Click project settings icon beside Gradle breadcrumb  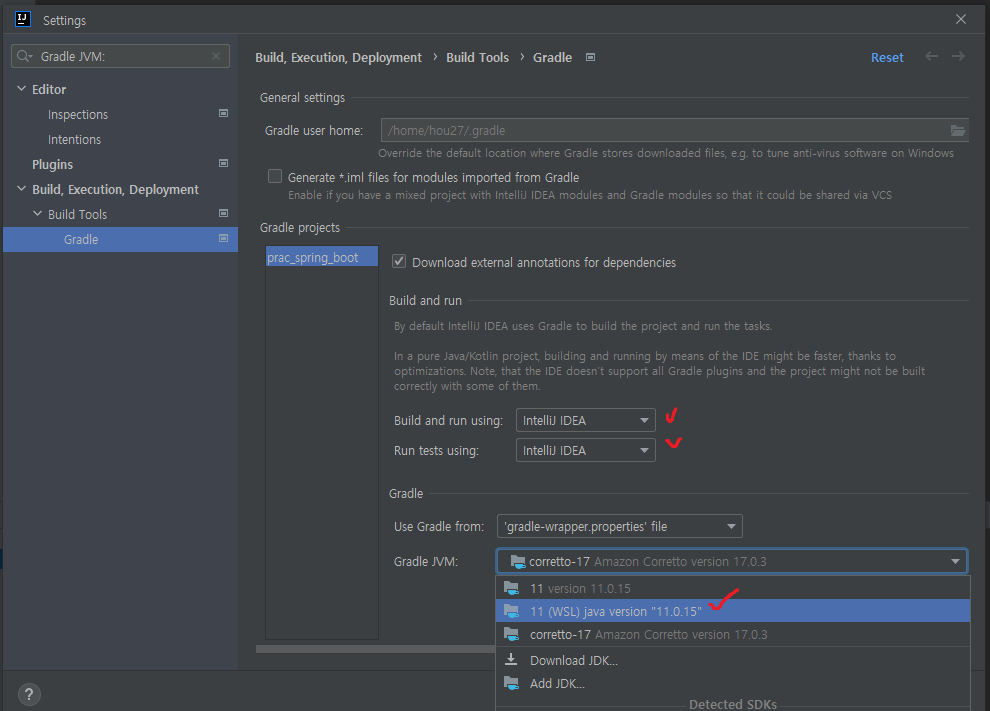(x=590, y=57)
